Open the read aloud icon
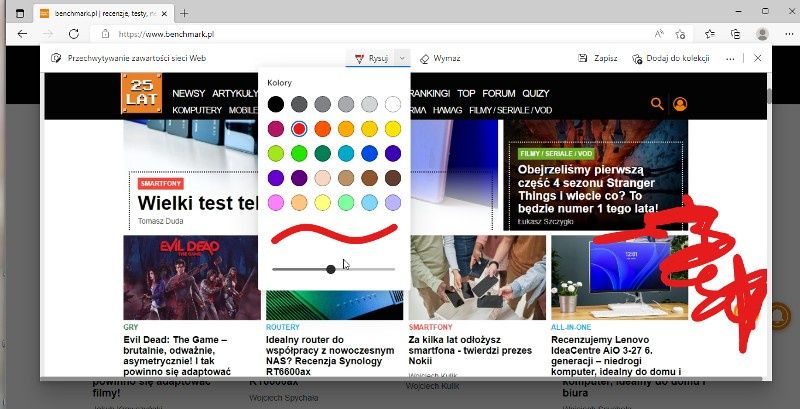Viewport: 800px width, 409px height. 659,34
